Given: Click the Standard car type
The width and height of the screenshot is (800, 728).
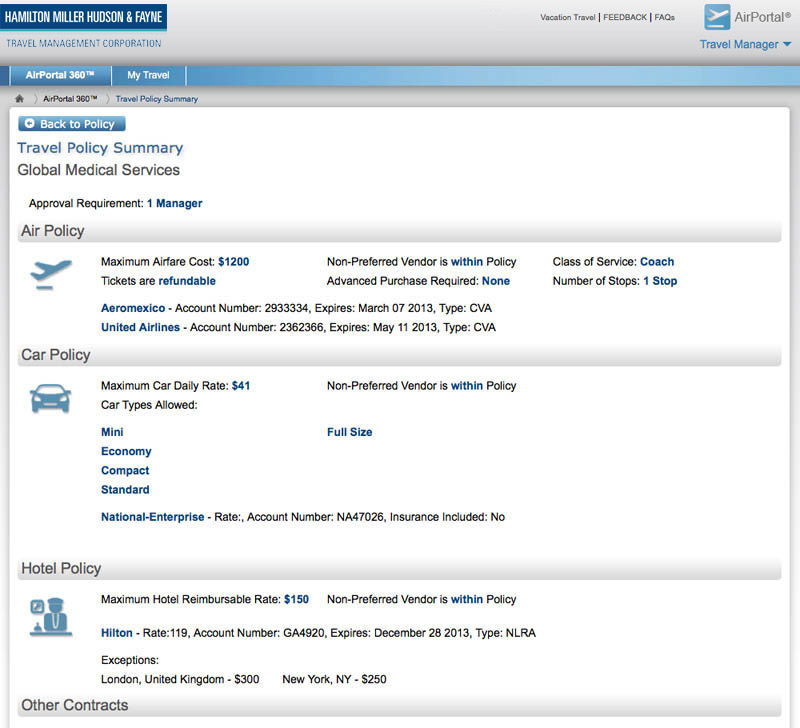Looking at the screenshot, I should tap(125, 490).
